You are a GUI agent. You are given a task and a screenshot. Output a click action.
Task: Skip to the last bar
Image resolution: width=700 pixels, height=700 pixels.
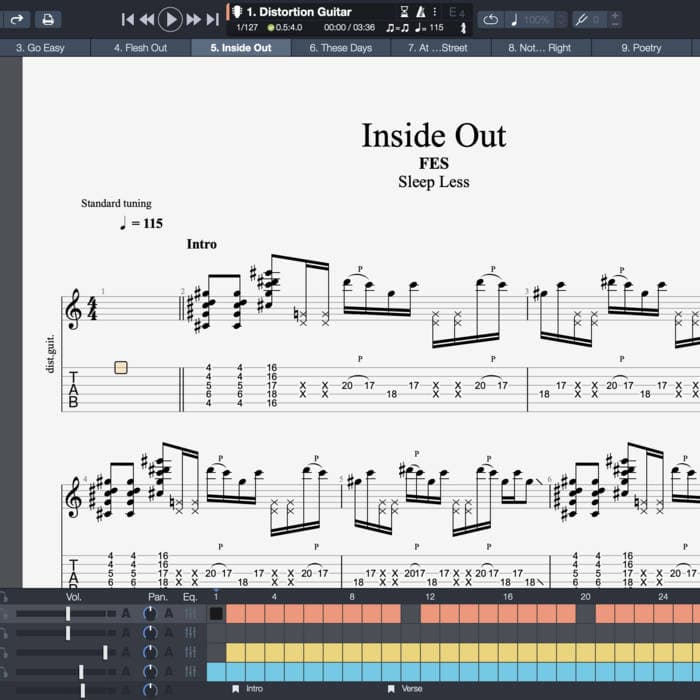(212, 19)
